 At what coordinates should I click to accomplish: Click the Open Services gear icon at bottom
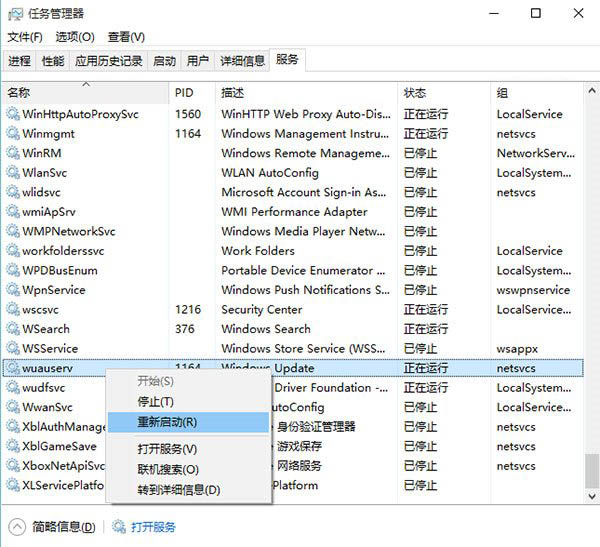coord(118,527)
